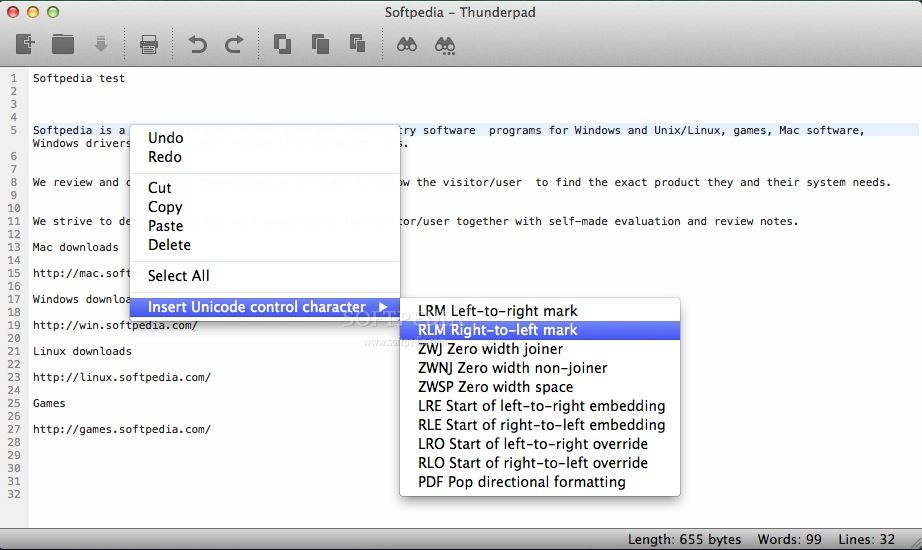Viewport: 922px width, 550px height.
Task: Insert ZWJ Zero width joiner
Action: [x=540, y=349]
